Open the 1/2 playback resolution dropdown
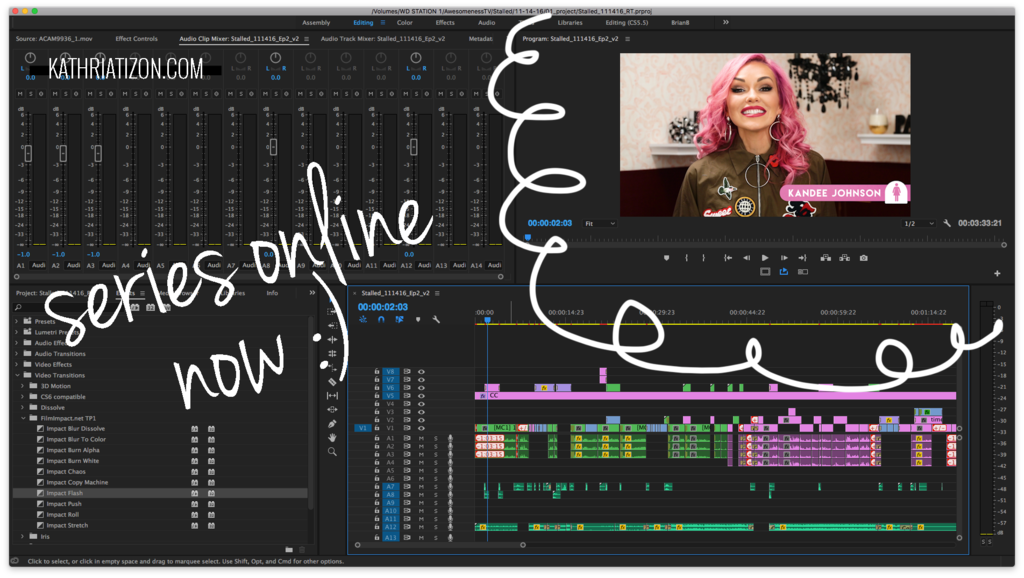The image size is (1024, 578). click(x=920, y=223)
